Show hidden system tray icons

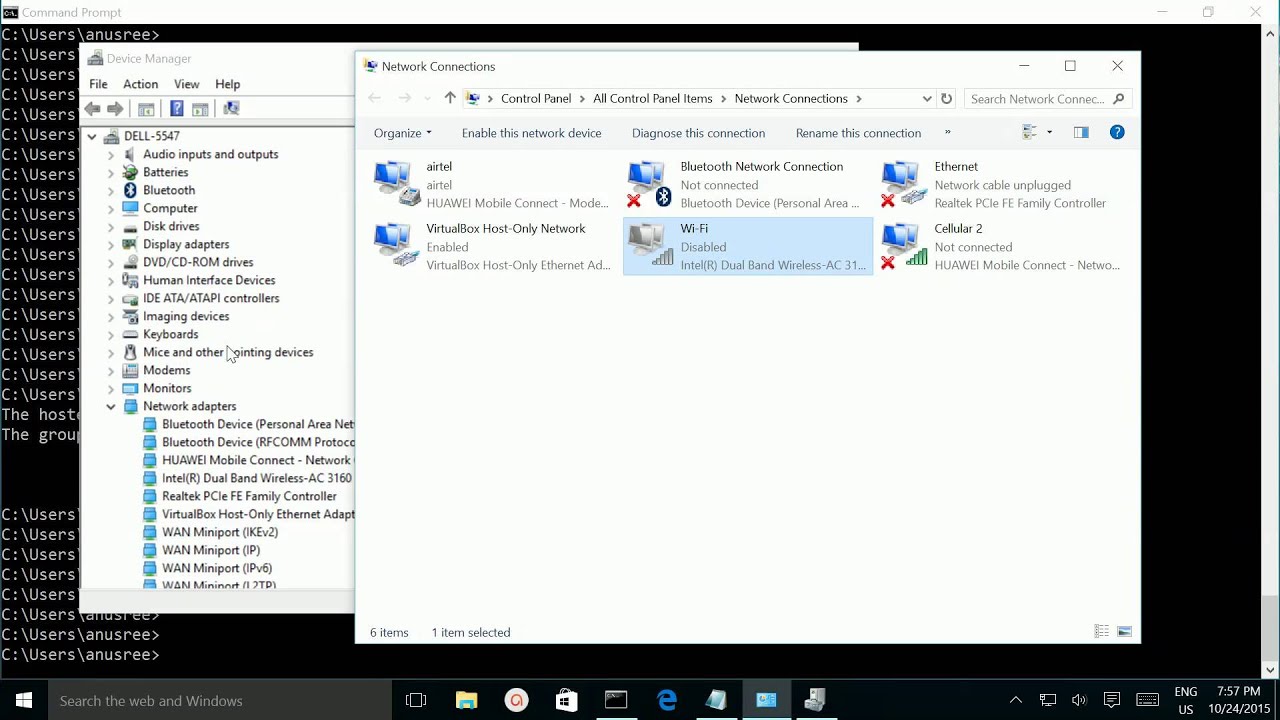pyautogui.click(x=1015, y=700)
